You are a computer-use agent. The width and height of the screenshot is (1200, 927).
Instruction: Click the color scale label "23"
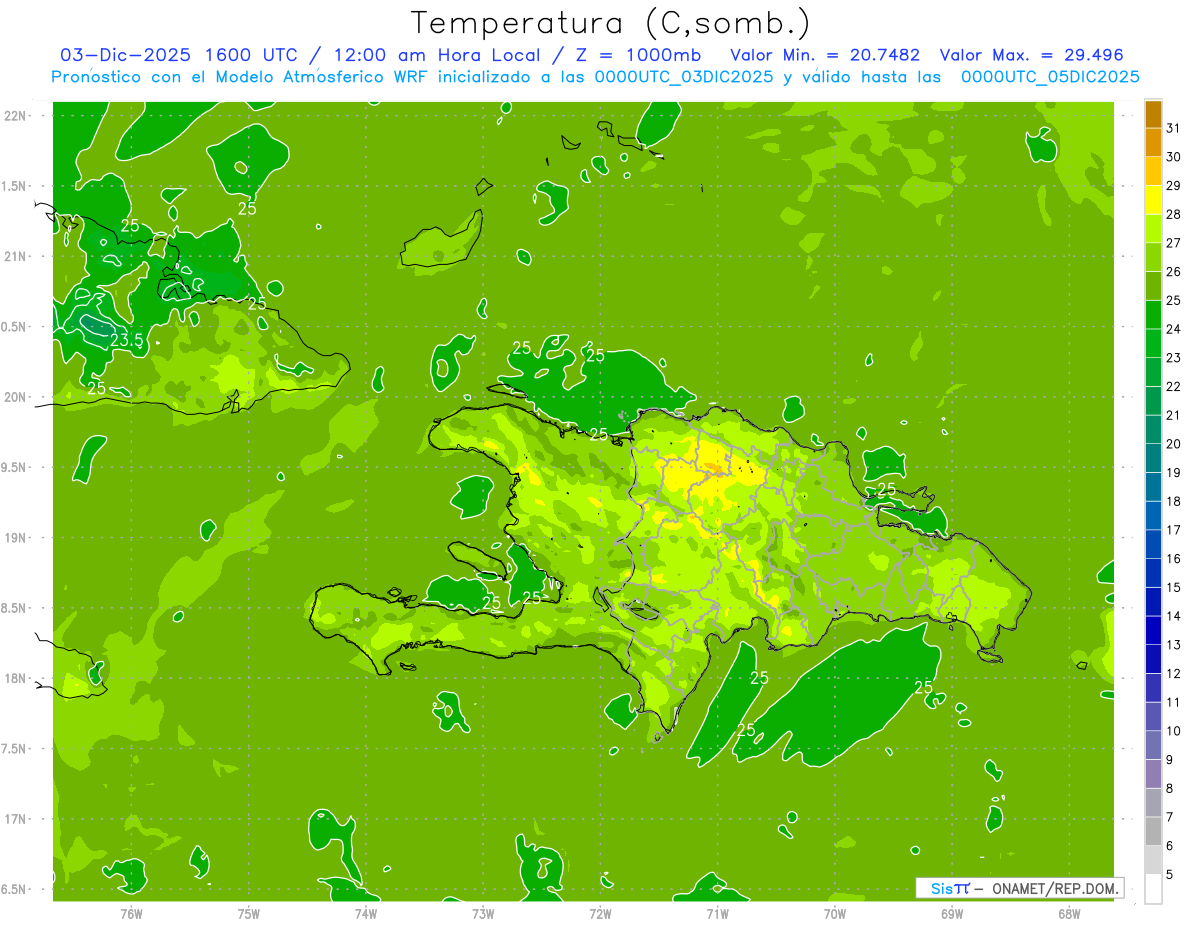[x=1173, y=358]
